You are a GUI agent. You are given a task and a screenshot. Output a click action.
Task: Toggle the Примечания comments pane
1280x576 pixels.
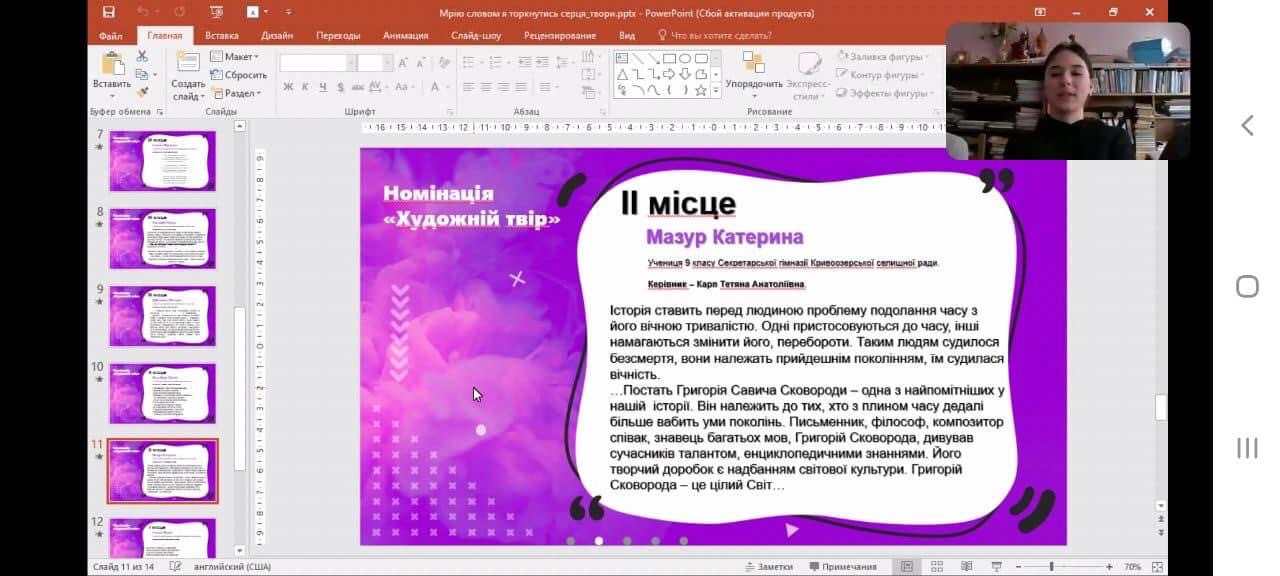842,567
